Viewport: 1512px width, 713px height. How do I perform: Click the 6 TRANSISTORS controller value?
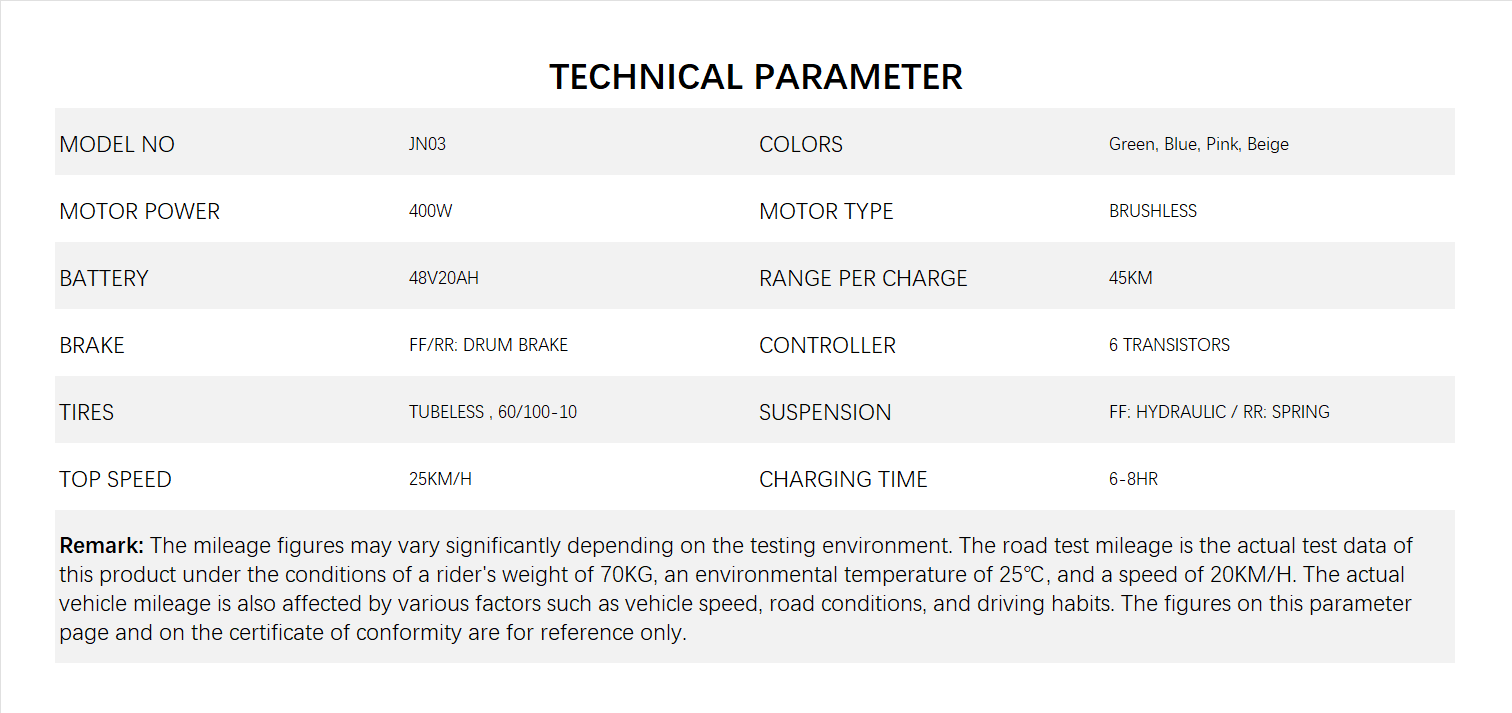click(1169, 345)
